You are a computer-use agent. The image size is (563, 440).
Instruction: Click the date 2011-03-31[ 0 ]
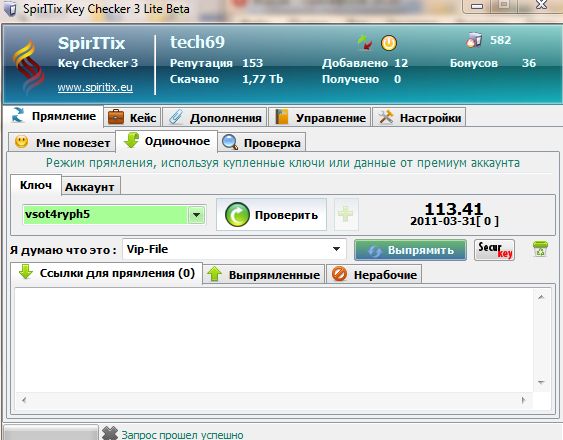(x=454, y=221)
